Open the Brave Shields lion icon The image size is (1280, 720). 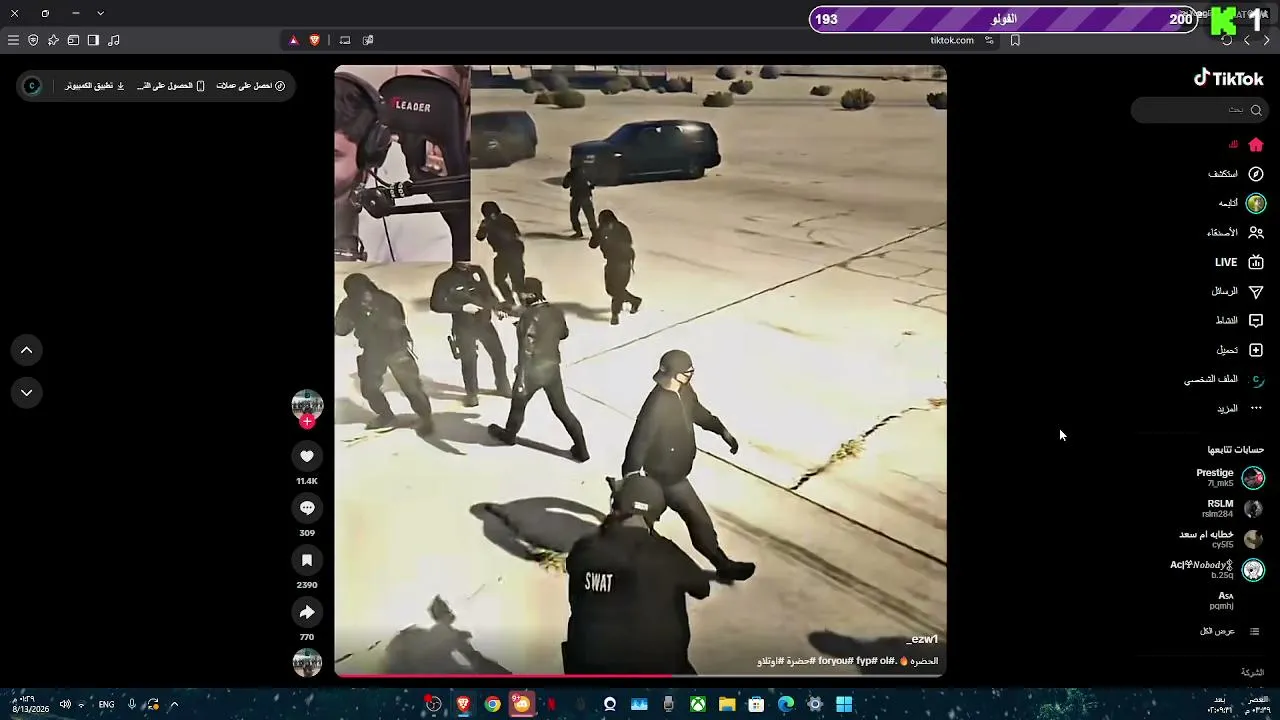[315, 40]
